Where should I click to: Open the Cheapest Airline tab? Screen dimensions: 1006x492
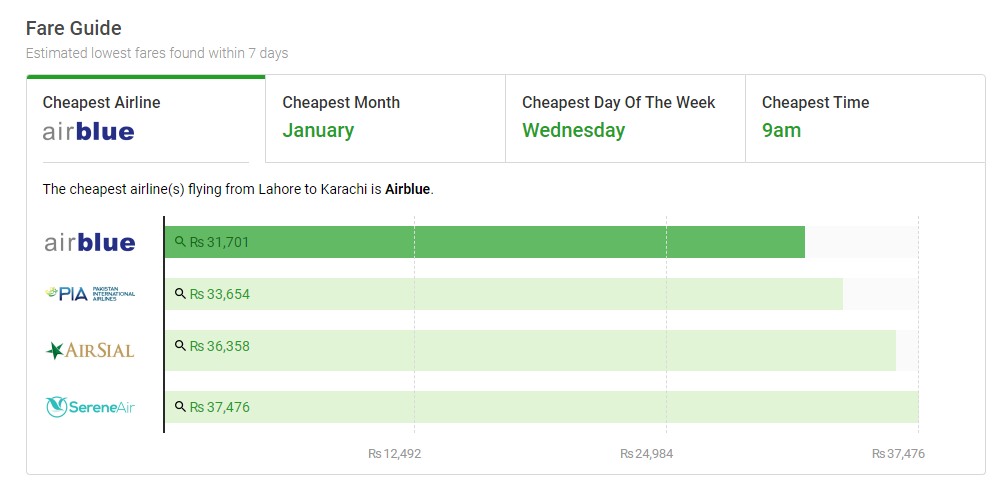(x=146, y=118)
